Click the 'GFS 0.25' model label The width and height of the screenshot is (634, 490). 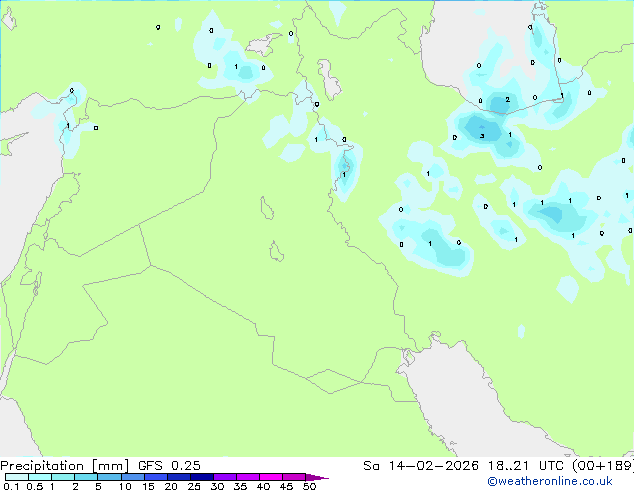(169, 466)
